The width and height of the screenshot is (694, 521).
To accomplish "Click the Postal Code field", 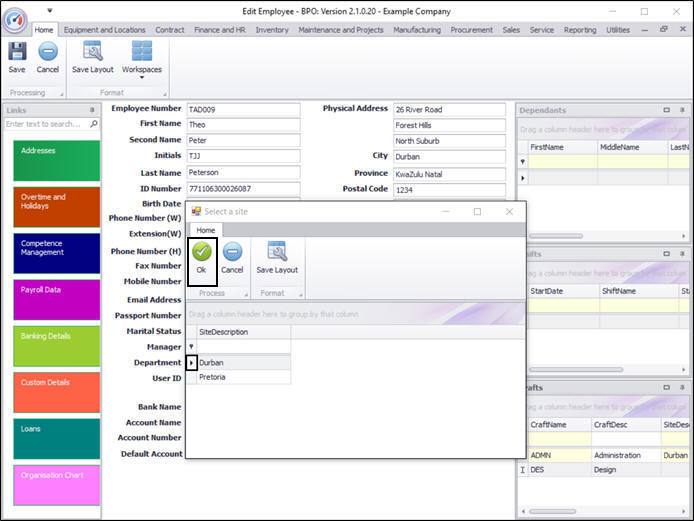I will click(449, 190).
